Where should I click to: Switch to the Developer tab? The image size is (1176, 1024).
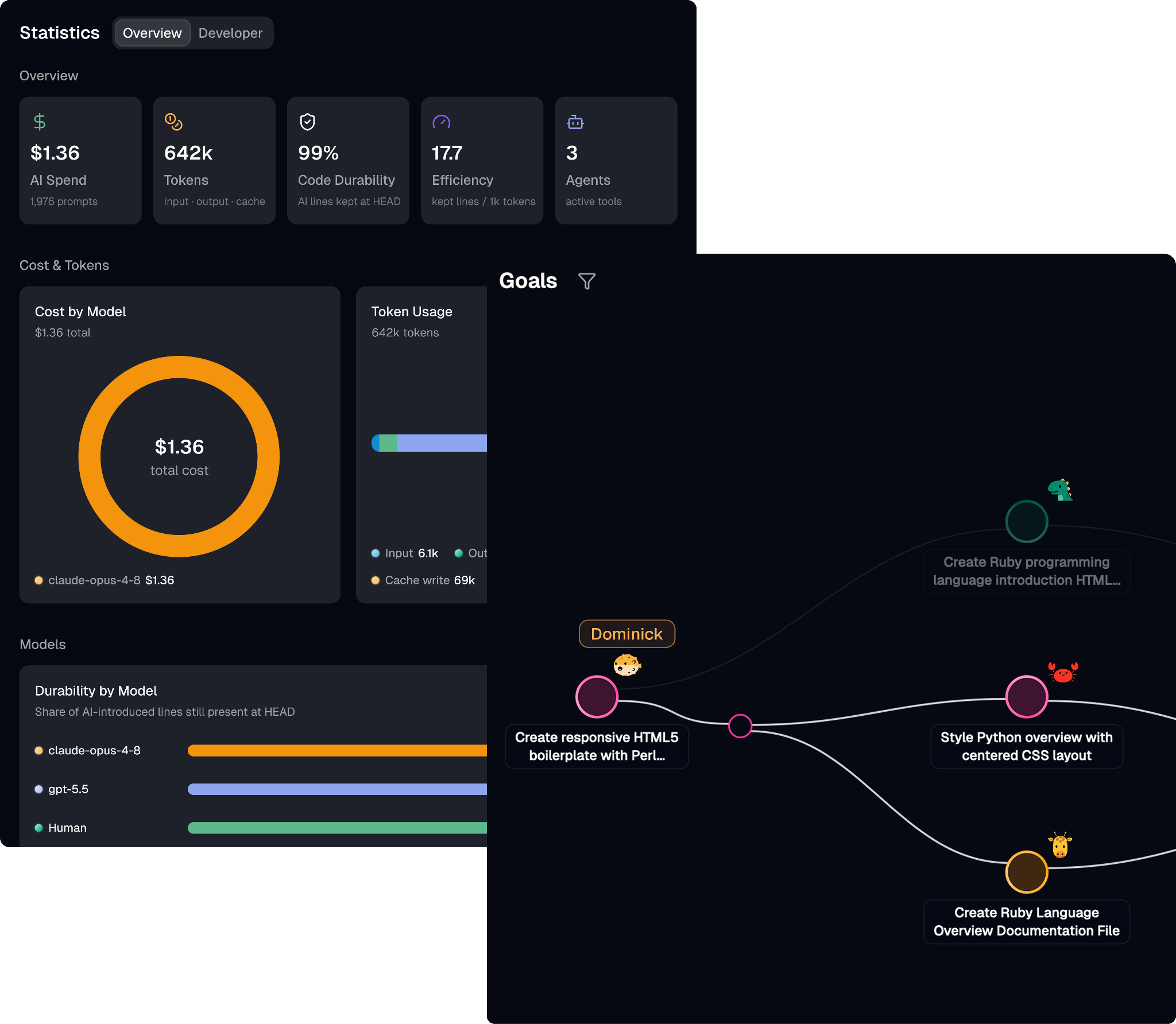point(230,33)
